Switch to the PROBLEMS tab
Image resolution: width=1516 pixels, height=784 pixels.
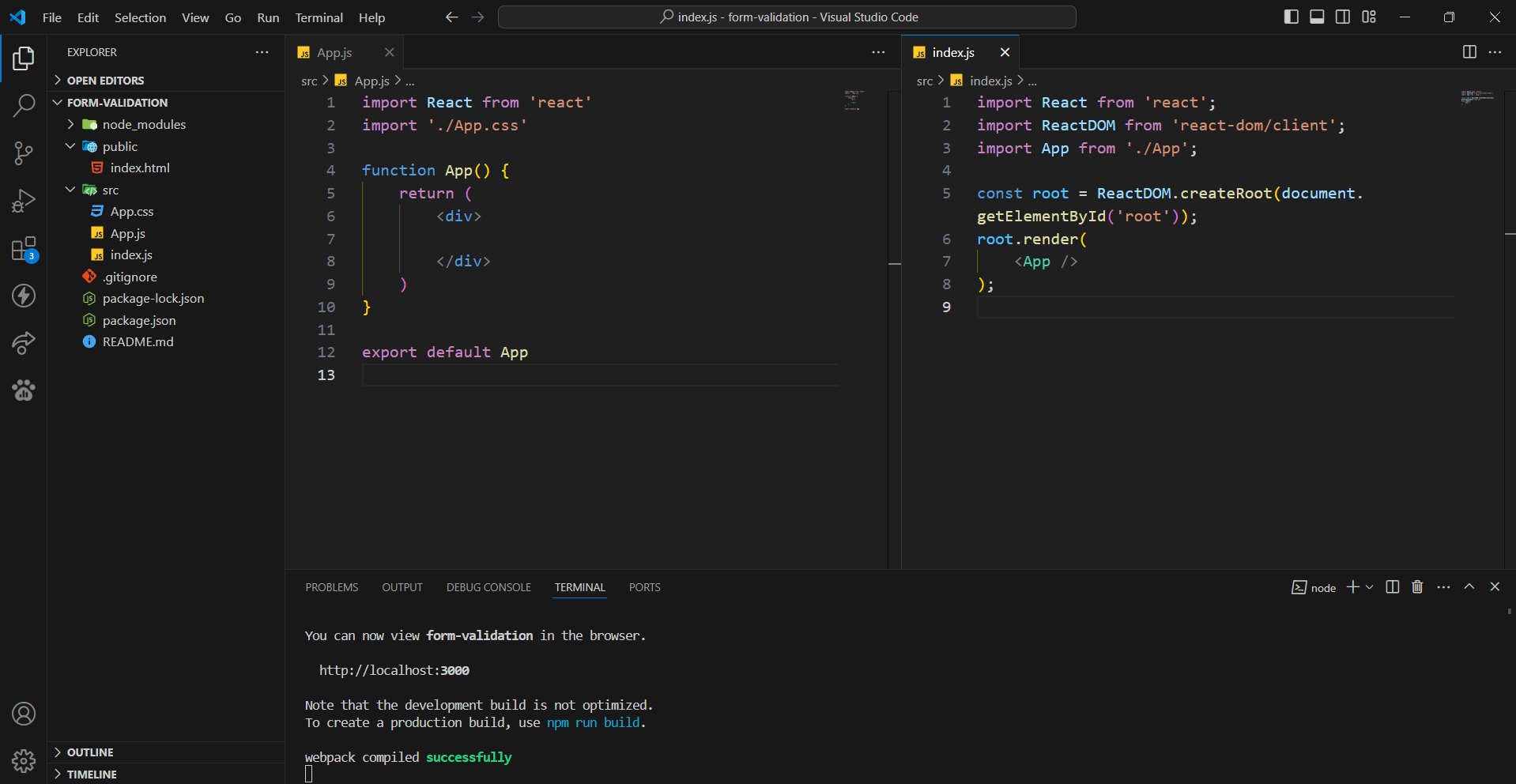[331, 587]
